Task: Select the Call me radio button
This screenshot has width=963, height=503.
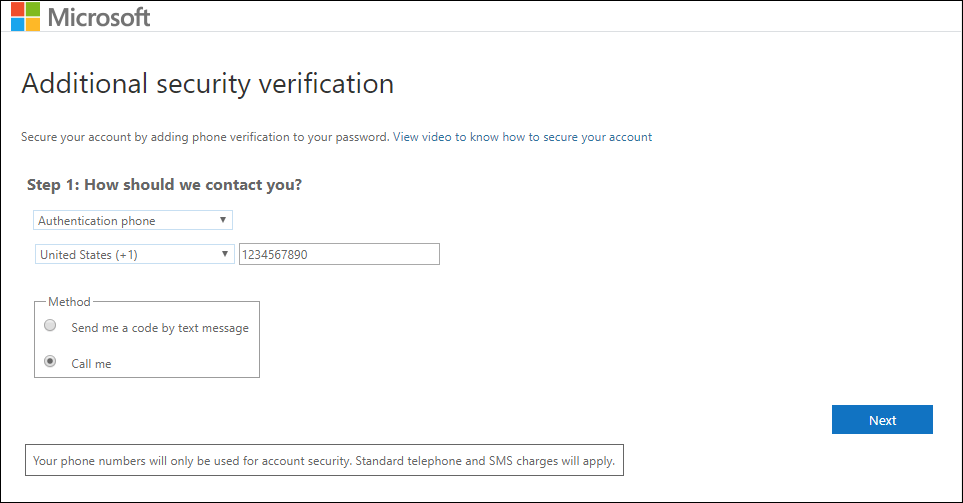Action: pyautogui.click(x=50, y=362)
